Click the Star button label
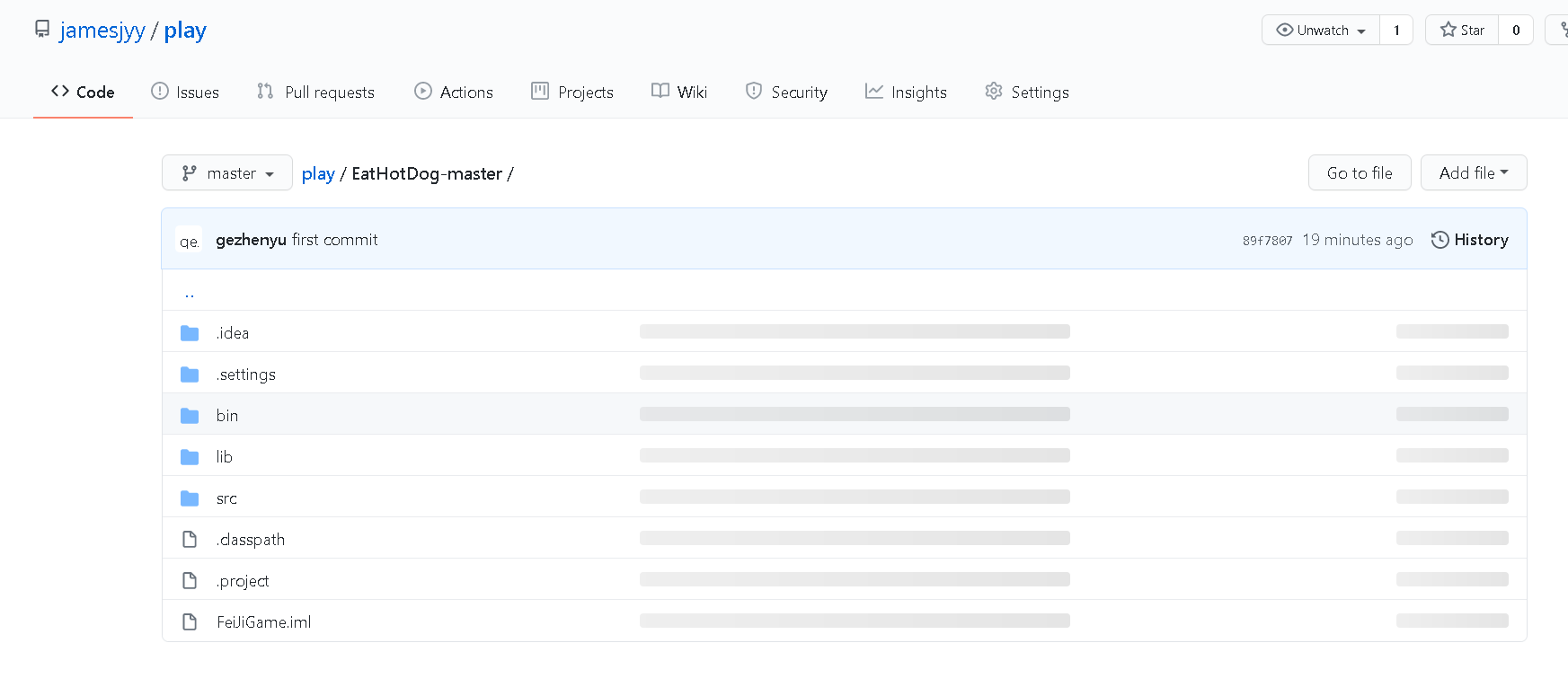 click(x=1473, y=30)
